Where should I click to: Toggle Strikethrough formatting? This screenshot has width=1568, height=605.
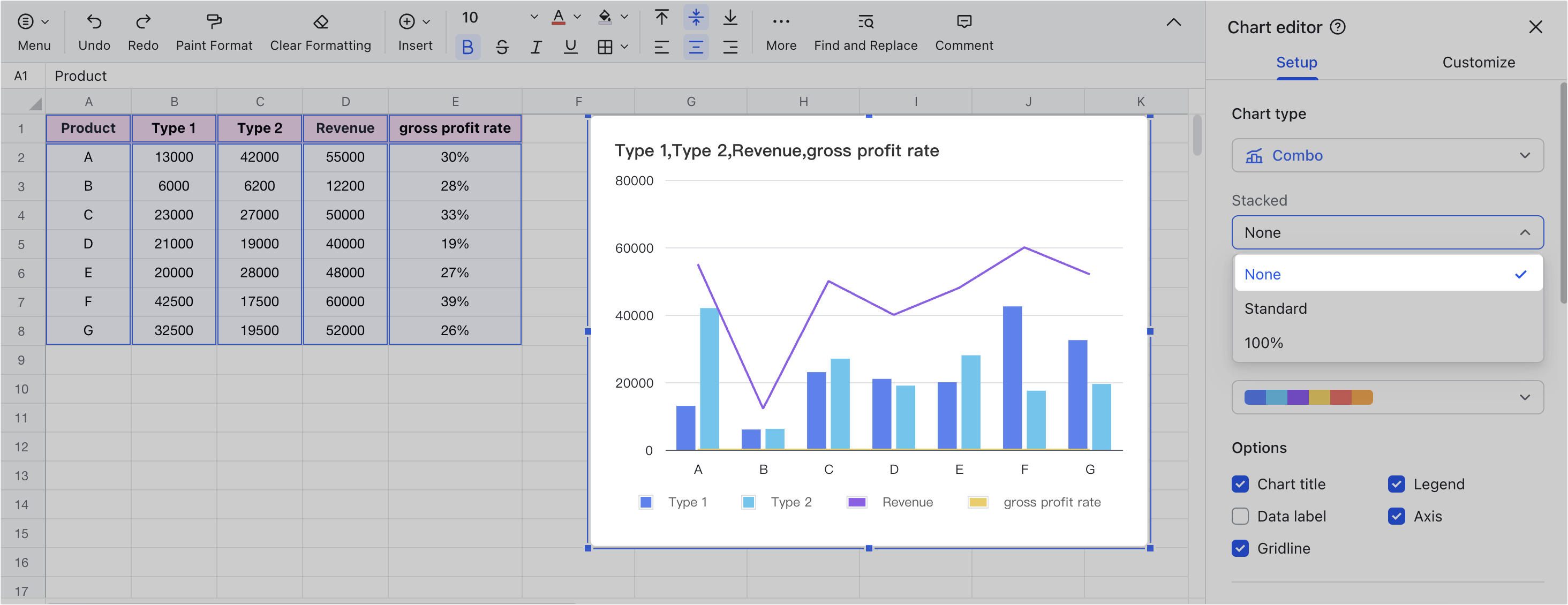click(x=502, y=47)
